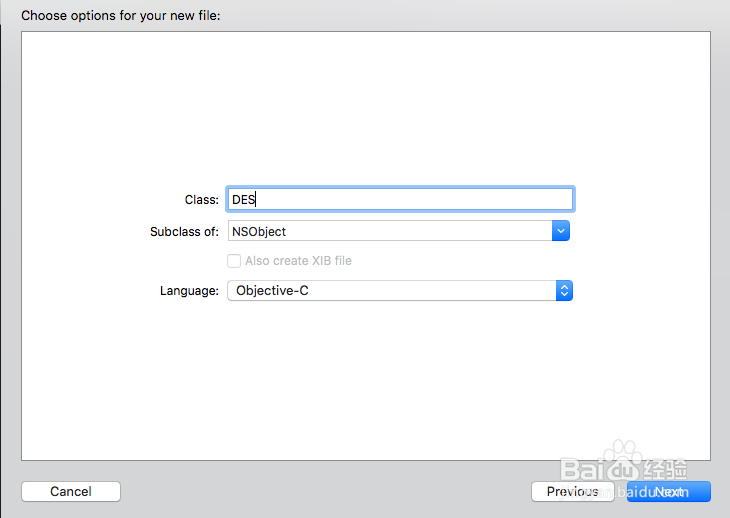Enable the Also create XIB file checkbox
This screenshot has width=730, height=518.
pos(234,261)
